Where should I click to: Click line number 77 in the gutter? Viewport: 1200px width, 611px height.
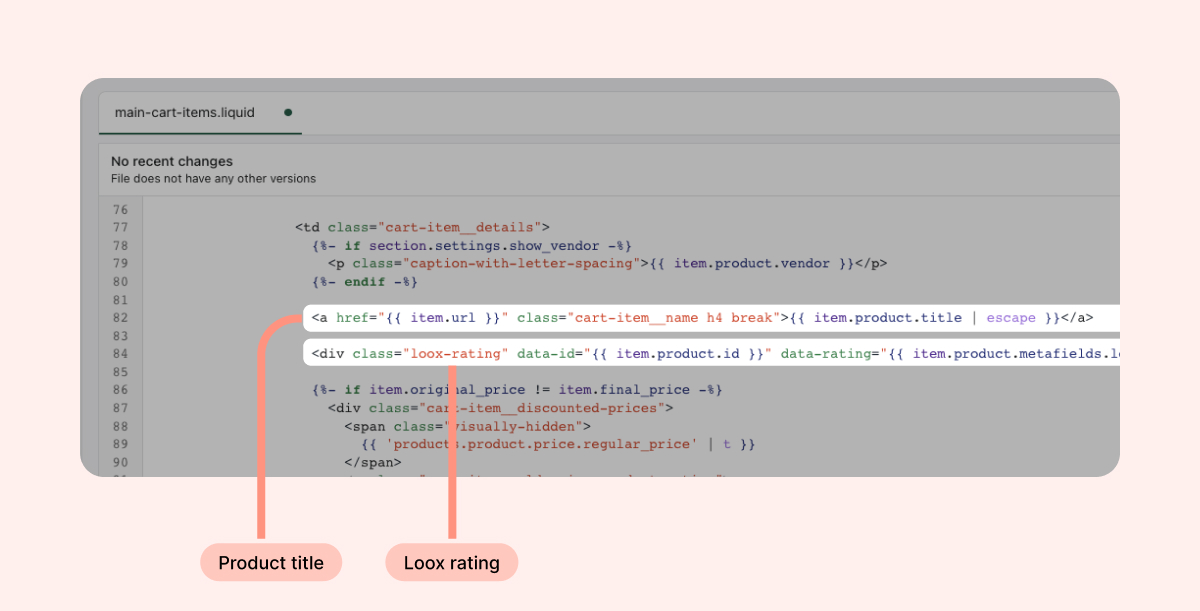(120, 228)
